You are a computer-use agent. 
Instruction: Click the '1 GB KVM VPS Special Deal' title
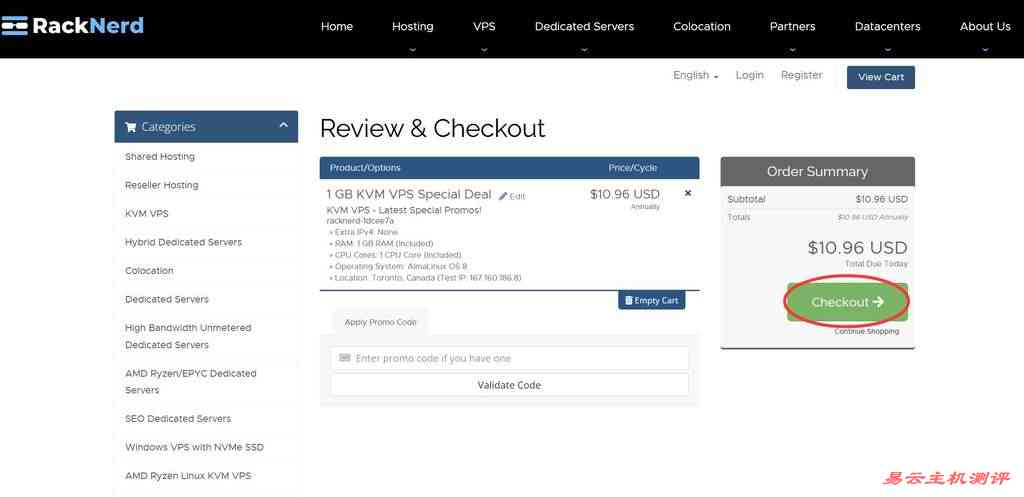tap(409, 194)
